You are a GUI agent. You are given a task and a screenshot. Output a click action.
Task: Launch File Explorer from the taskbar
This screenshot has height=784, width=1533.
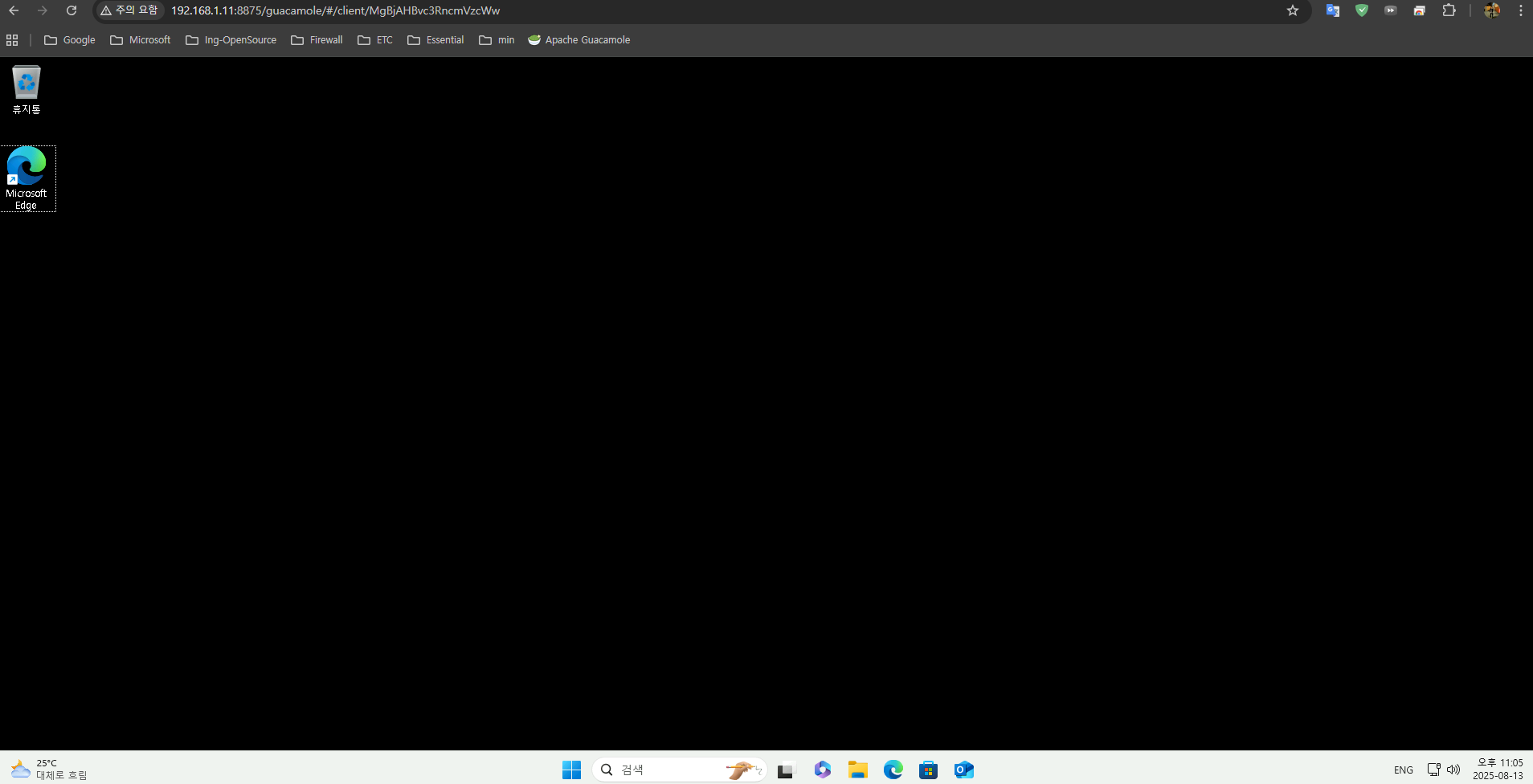(857, 770)
